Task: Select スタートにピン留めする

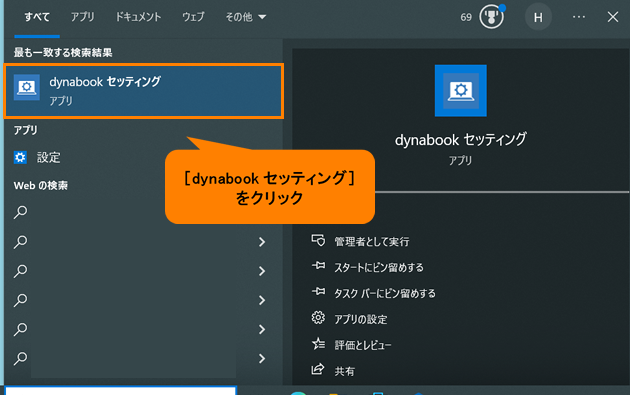Action: (x=379, y=268)
